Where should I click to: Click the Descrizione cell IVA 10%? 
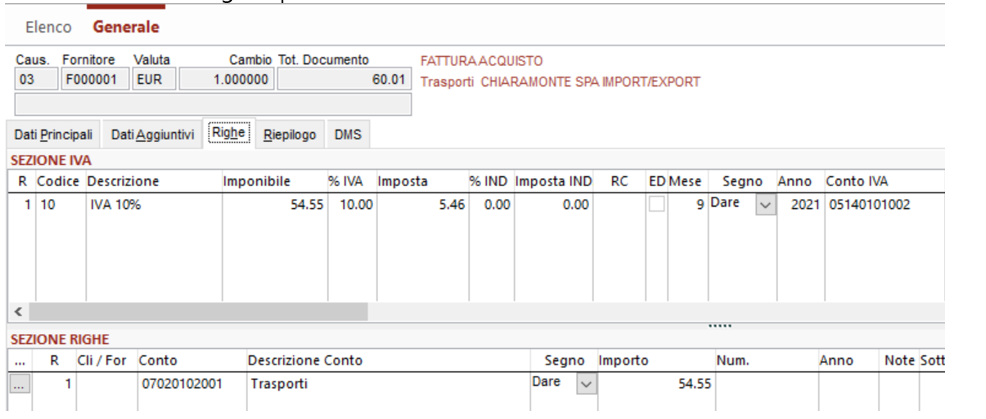pos(154,205)
